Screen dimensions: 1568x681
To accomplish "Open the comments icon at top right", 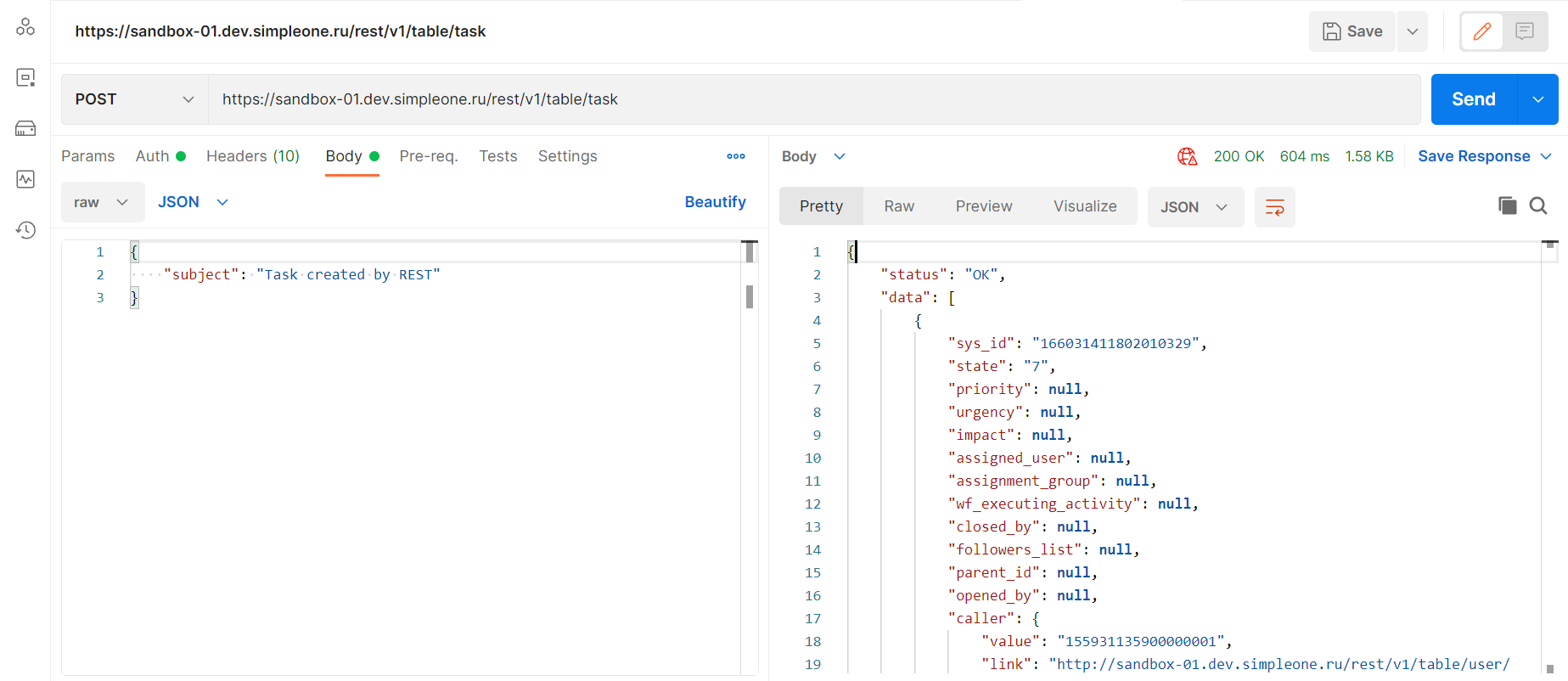I will coord(1525,31).
